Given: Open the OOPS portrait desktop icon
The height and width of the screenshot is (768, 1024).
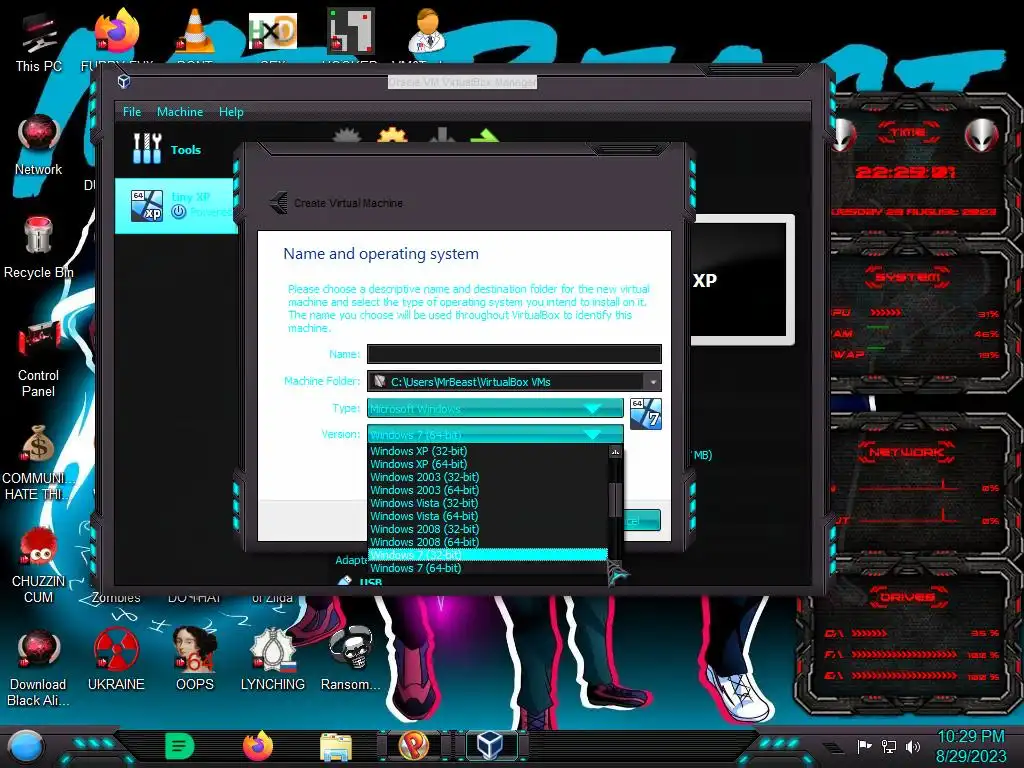Looking at the screenshot, I should click(x=195, y=658).
